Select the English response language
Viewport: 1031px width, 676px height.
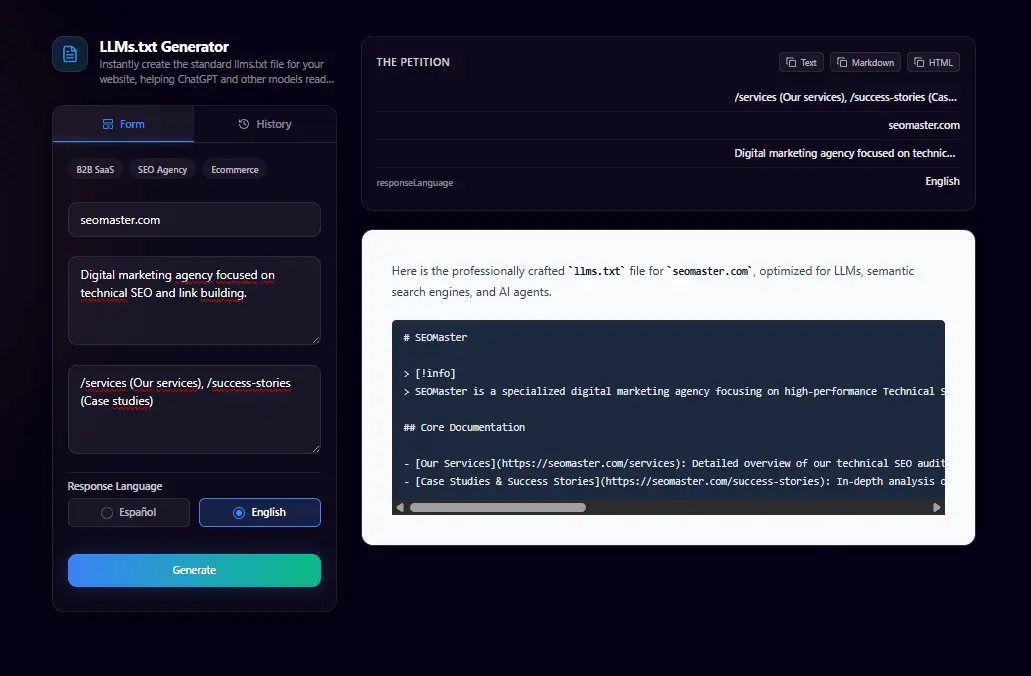pos(260,512)
